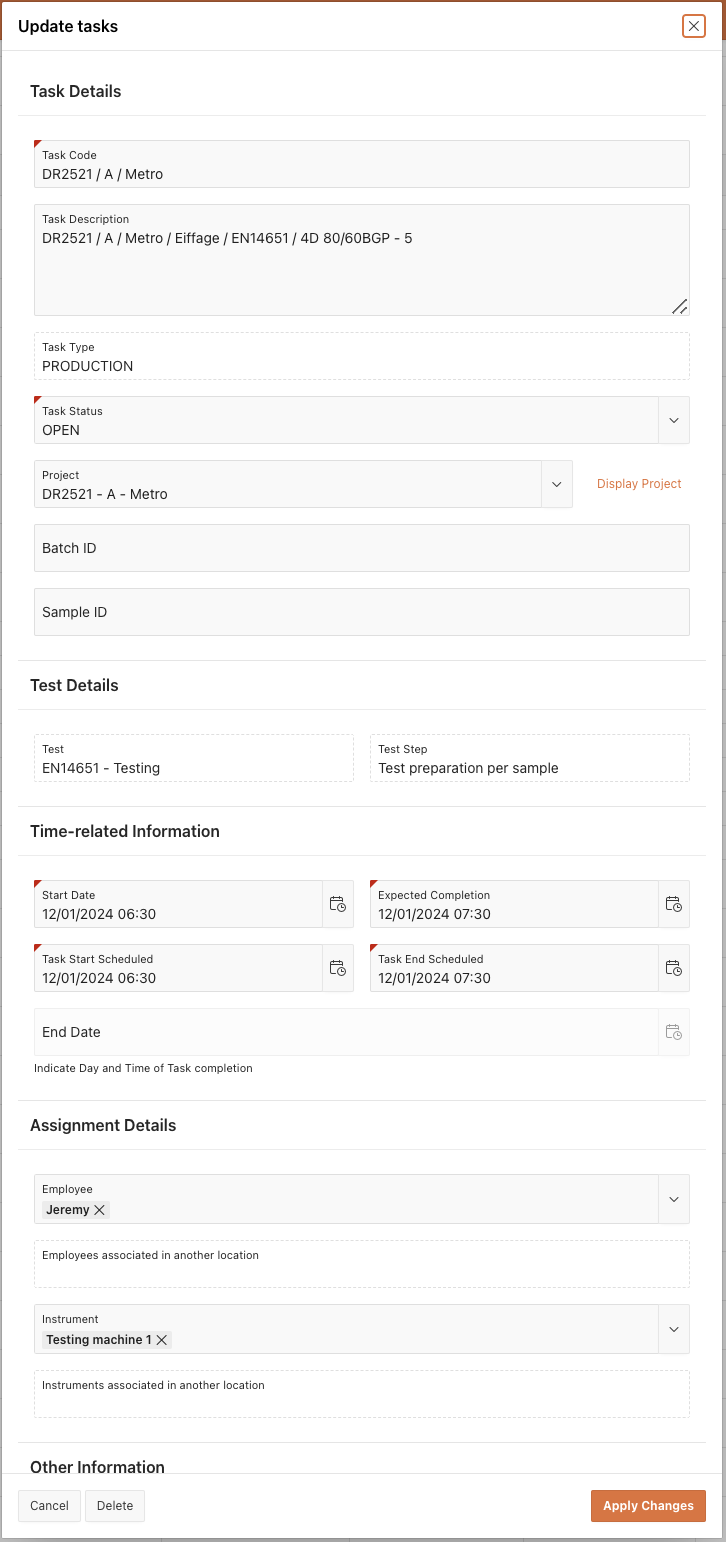This screenshot has height=1542, width=726.
Task: Click into the Batch ID field
Action: pos(362,548)
